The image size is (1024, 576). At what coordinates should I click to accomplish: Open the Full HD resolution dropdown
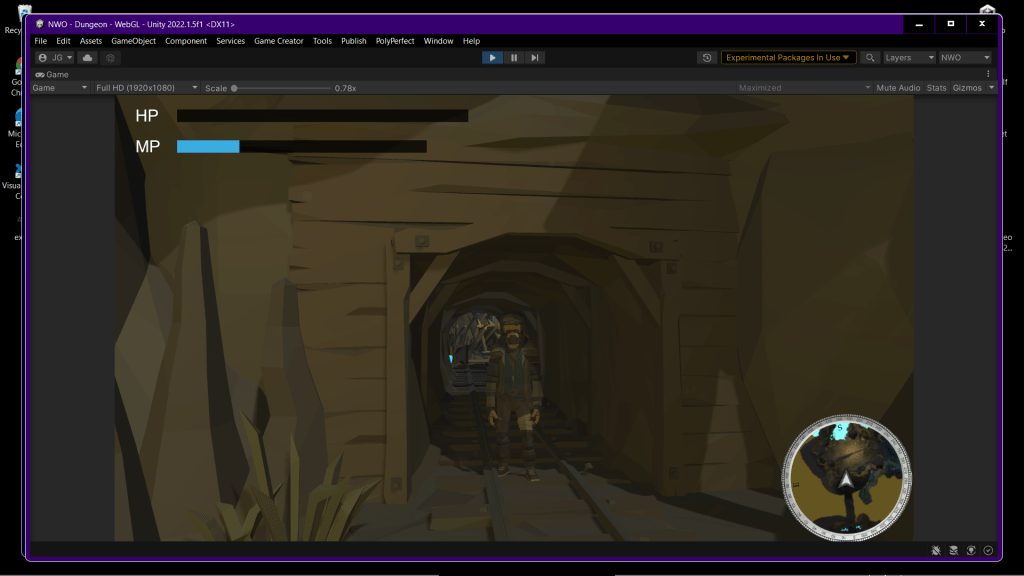(x=146, y=88)
